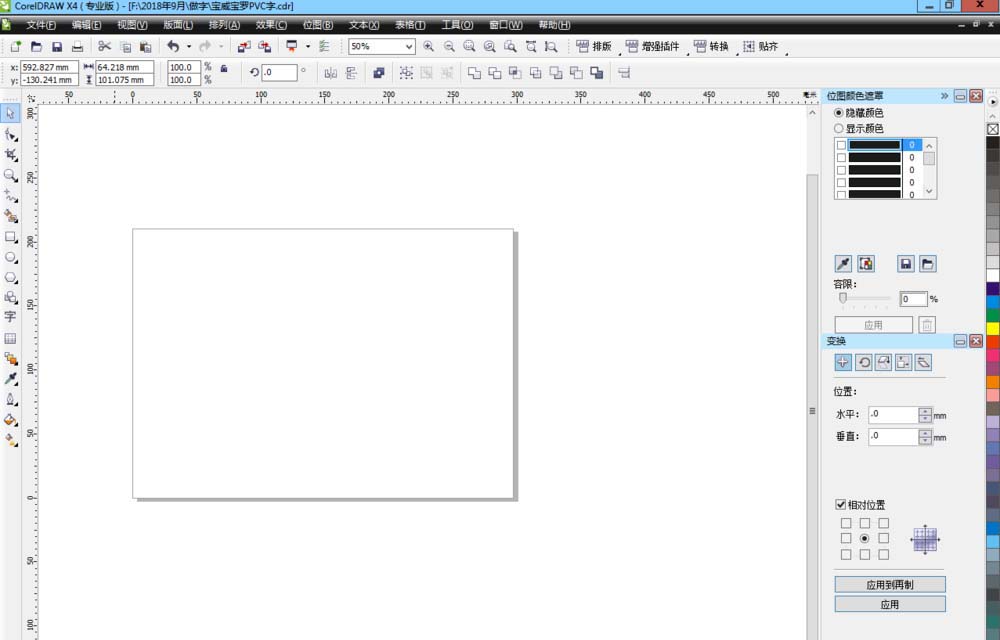Tick the first color mask checkbox

click(x=841, y=145)
